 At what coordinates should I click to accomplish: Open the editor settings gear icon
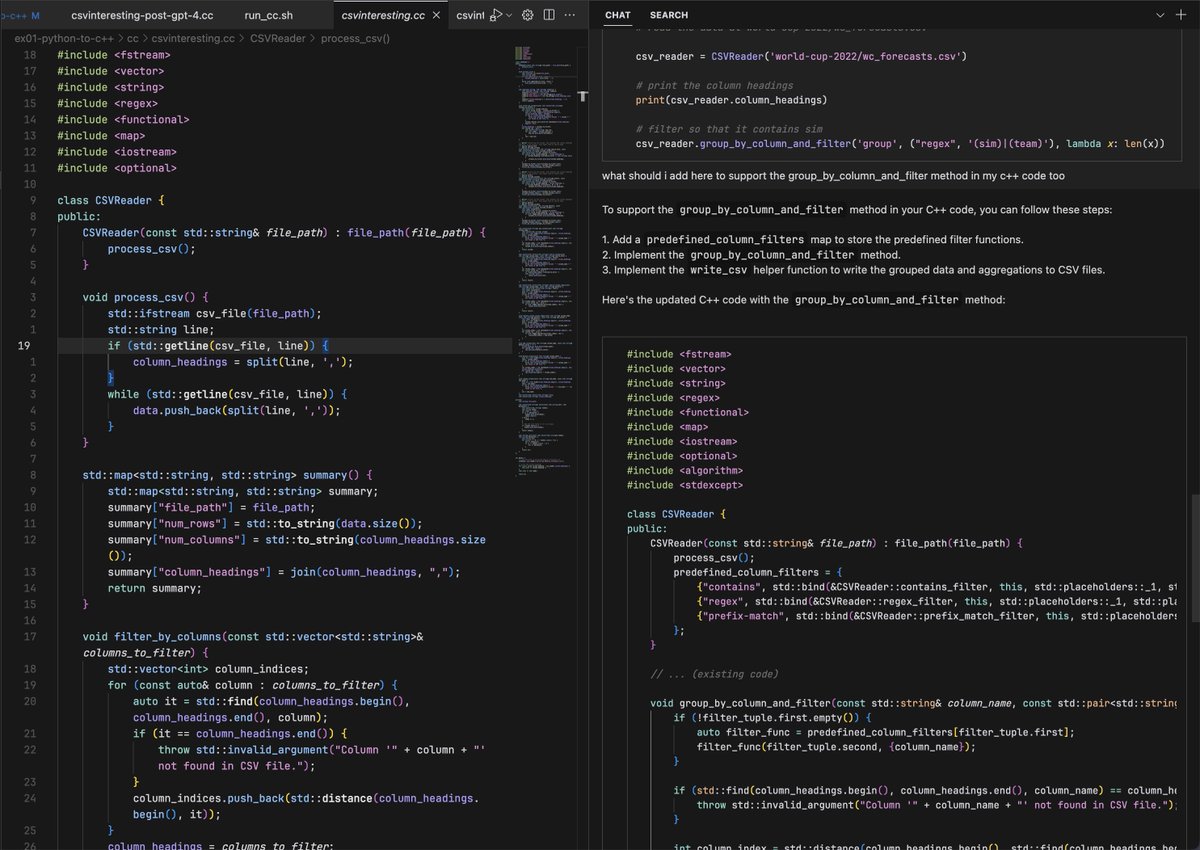point(528,16)
